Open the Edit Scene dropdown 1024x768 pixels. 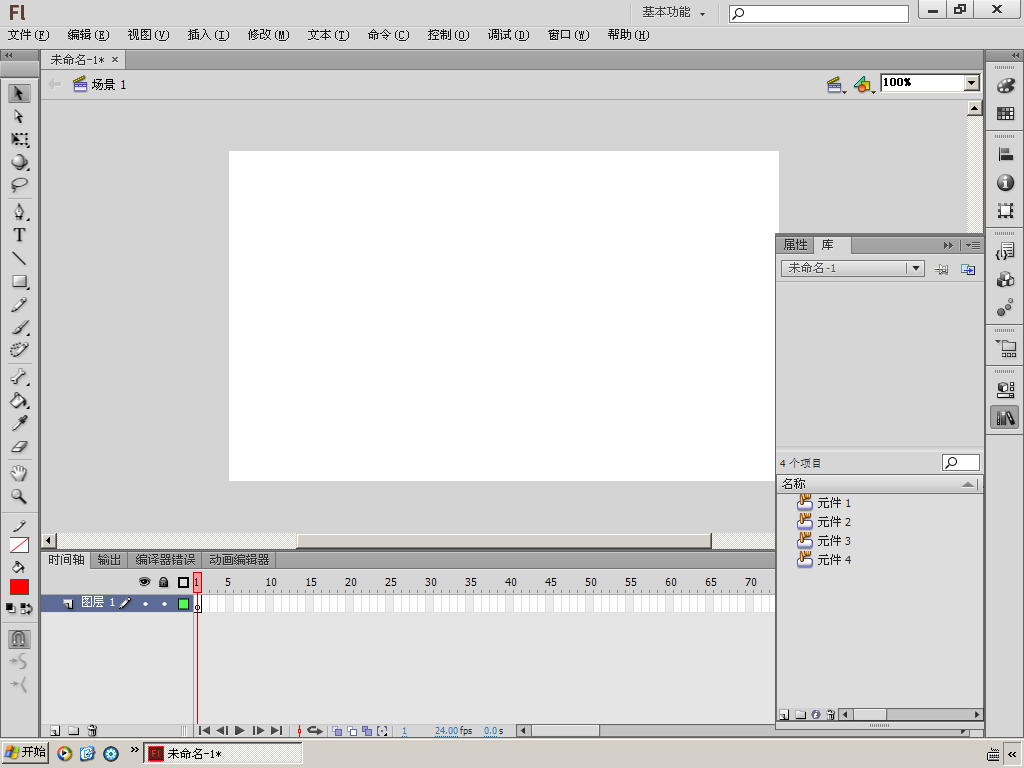point(835,84)
